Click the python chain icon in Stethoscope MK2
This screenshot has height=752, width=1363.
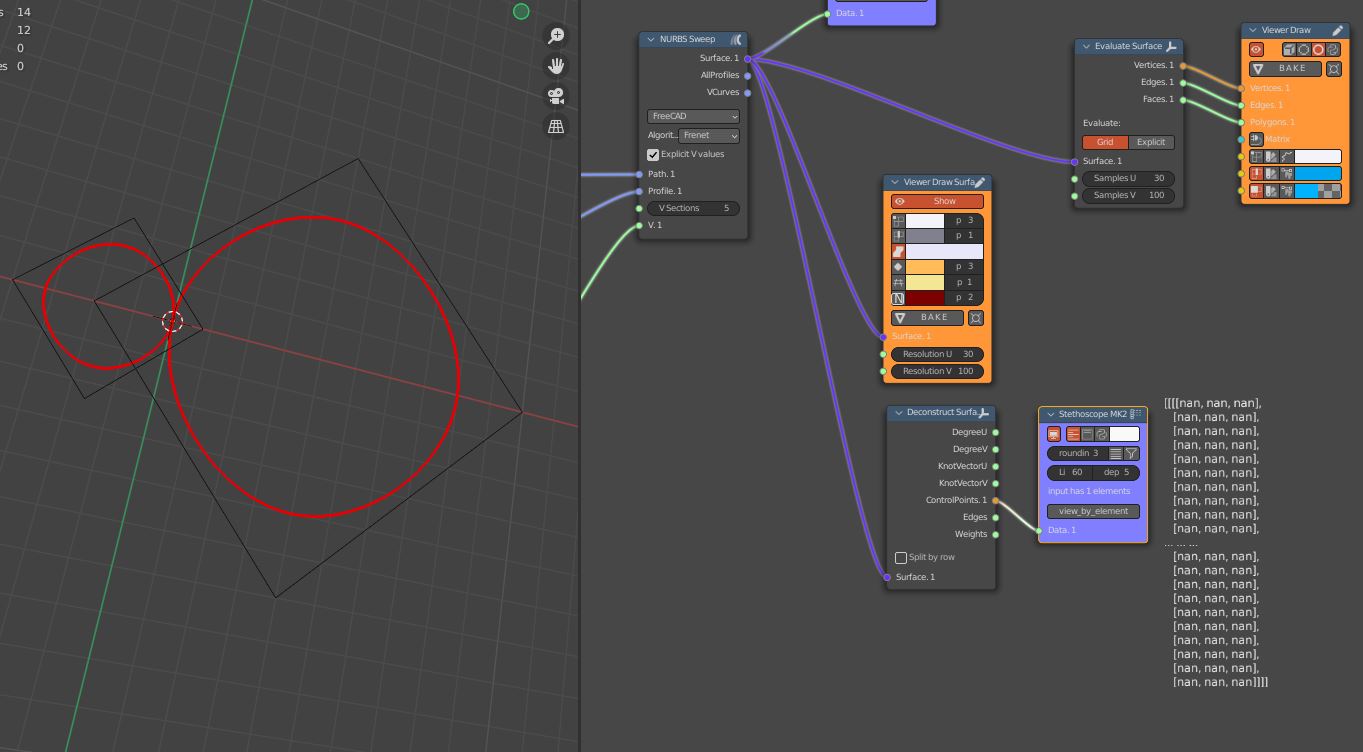[x=1101, y=434]
